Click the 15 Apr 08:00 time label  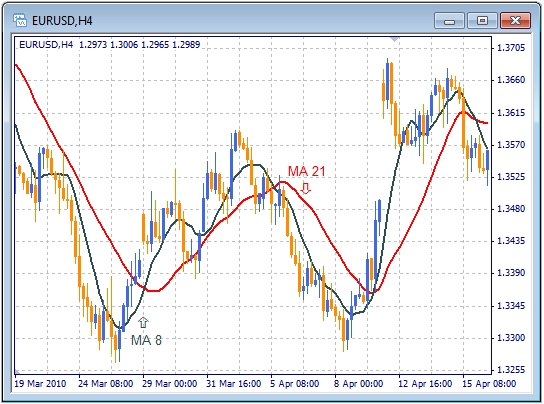pyautogui.click(x=489, y=384)
